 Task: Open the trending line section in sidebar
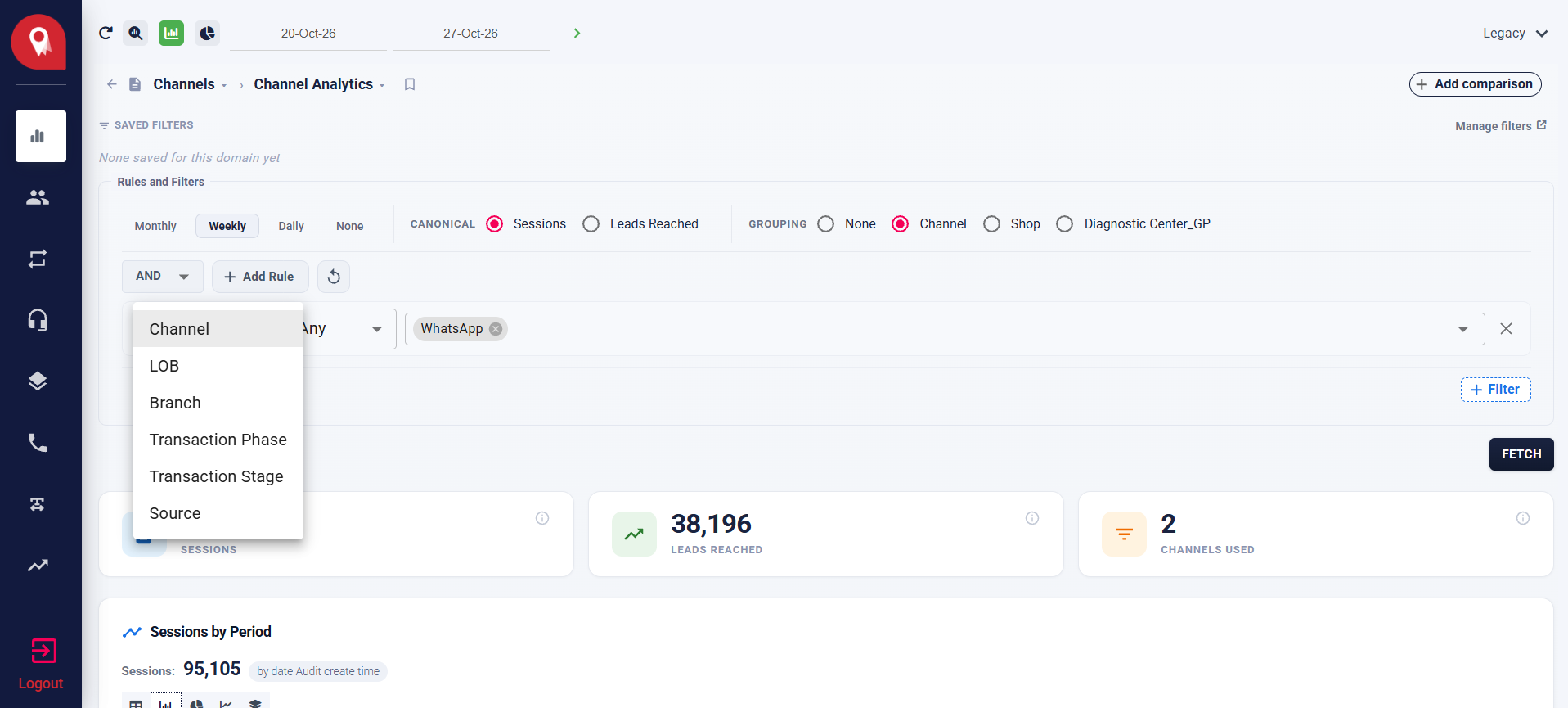coord(38,566)
